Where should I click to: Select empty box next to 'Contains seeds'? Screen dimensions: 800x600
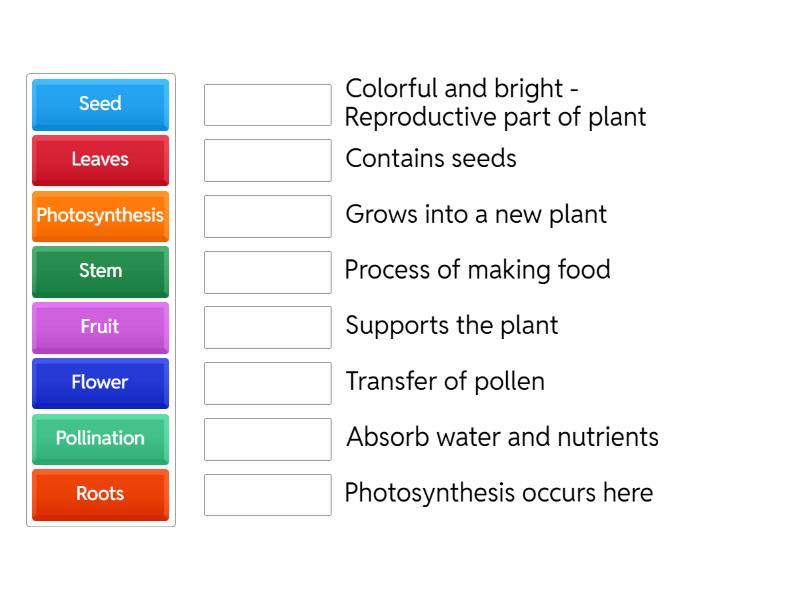267,160
